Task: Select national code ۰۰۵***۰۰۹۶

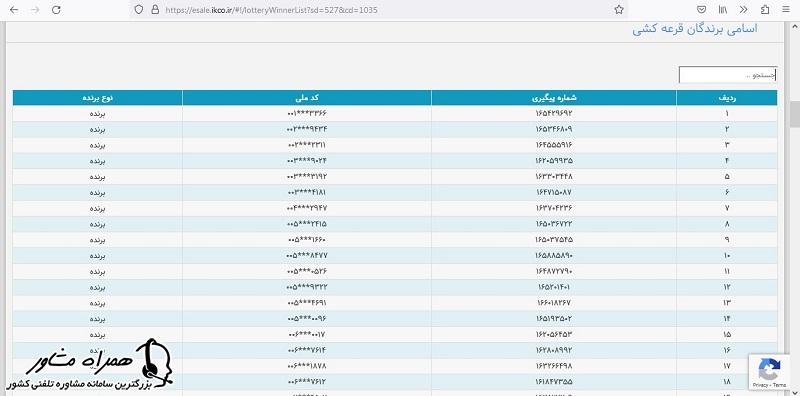Action: tap(307, 319)
